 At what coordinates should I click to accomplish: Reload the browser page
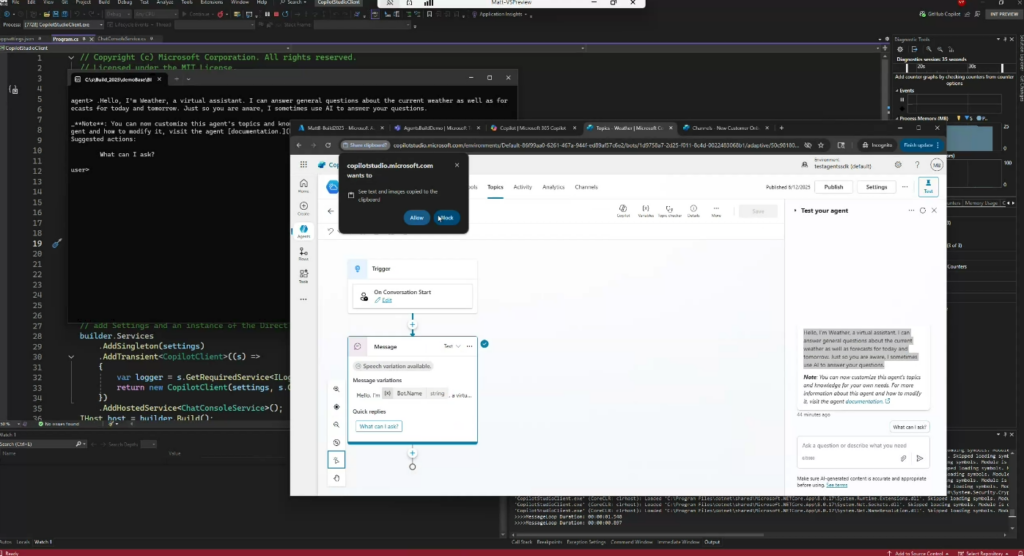point(328,145)
